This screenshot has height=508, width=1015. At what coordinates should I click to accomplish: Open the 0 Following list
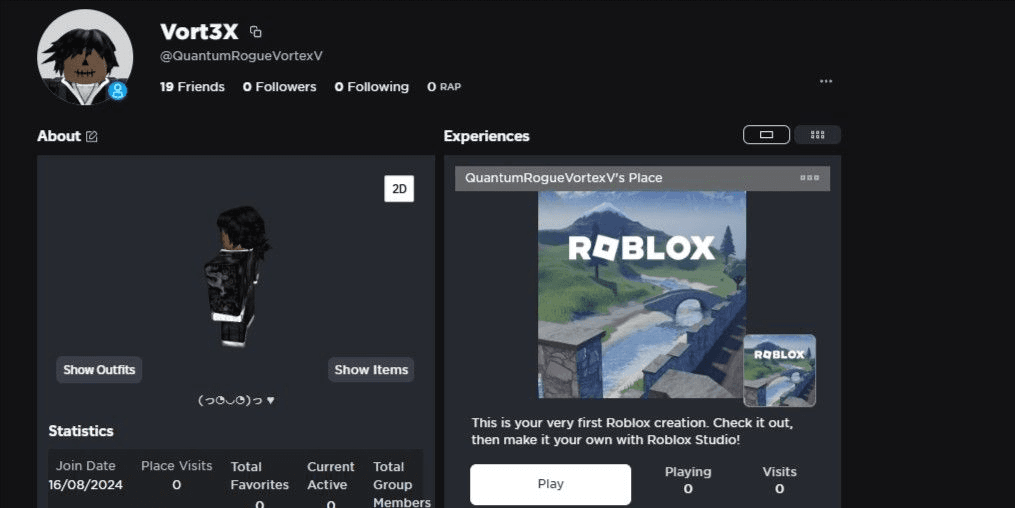pyautogui.click(x=372, y=87)
